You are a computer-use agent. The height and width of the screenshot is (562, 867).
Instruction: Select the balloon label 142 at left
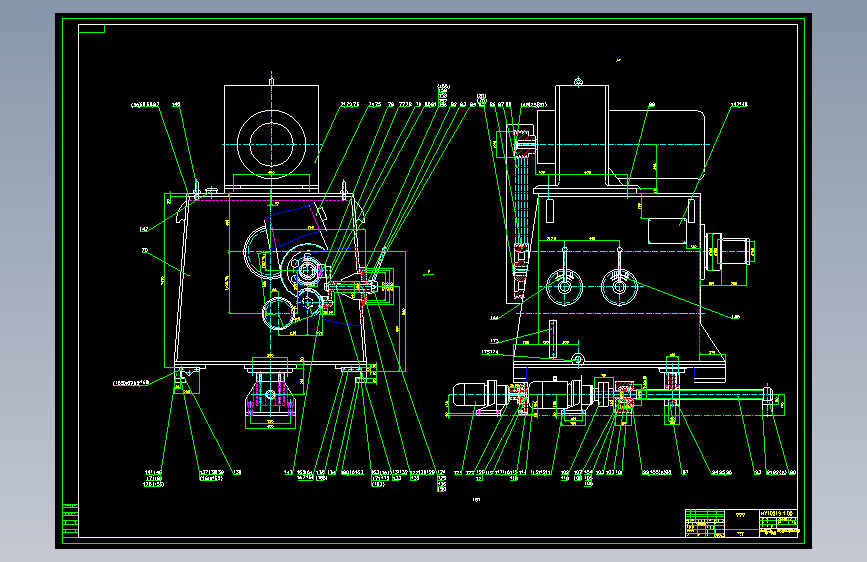coord(144,229)
